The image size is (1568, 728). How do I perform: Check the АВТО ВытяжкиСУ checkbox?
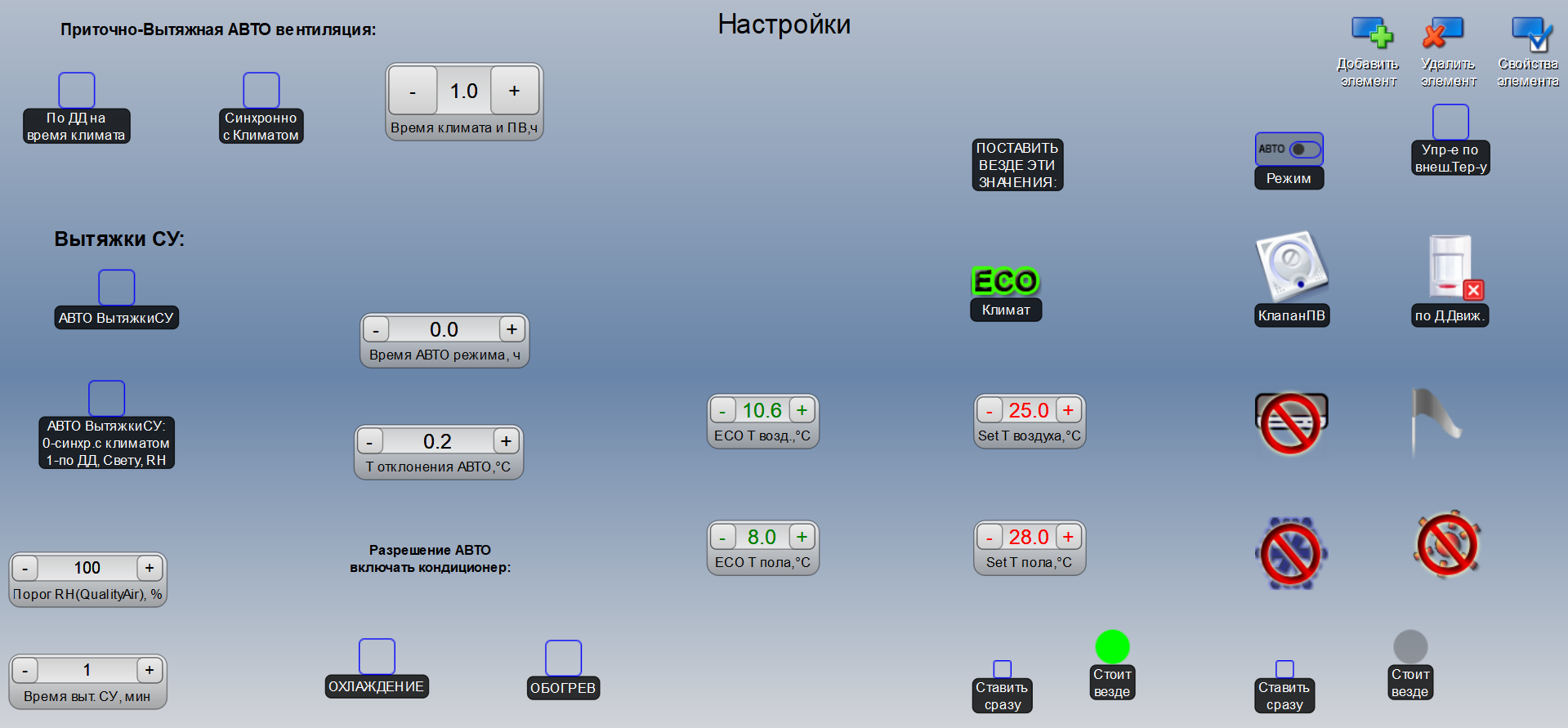(x=116, y=288)
